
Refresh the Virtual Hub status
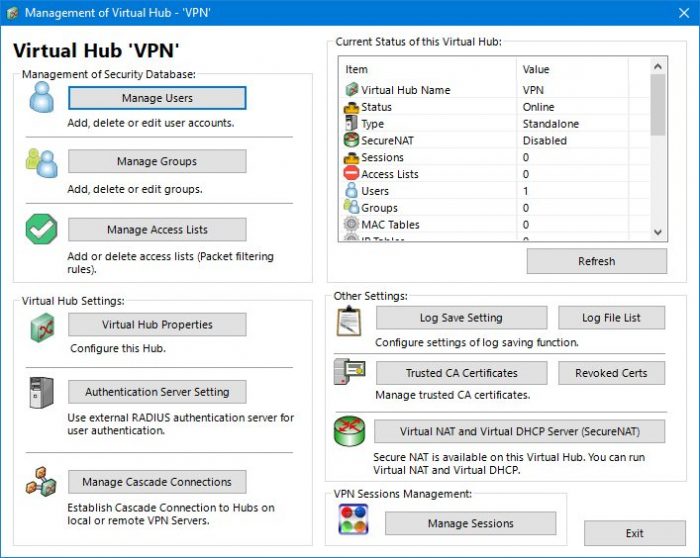coord(597,261)
